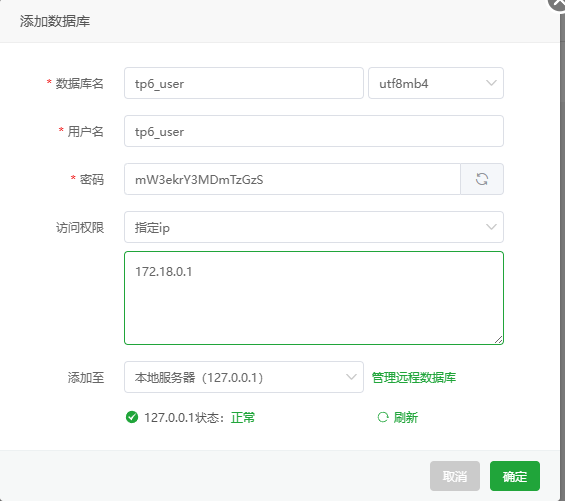
Task: Open the utf8mb4 charset dropdown
Action: pos(436,83)
